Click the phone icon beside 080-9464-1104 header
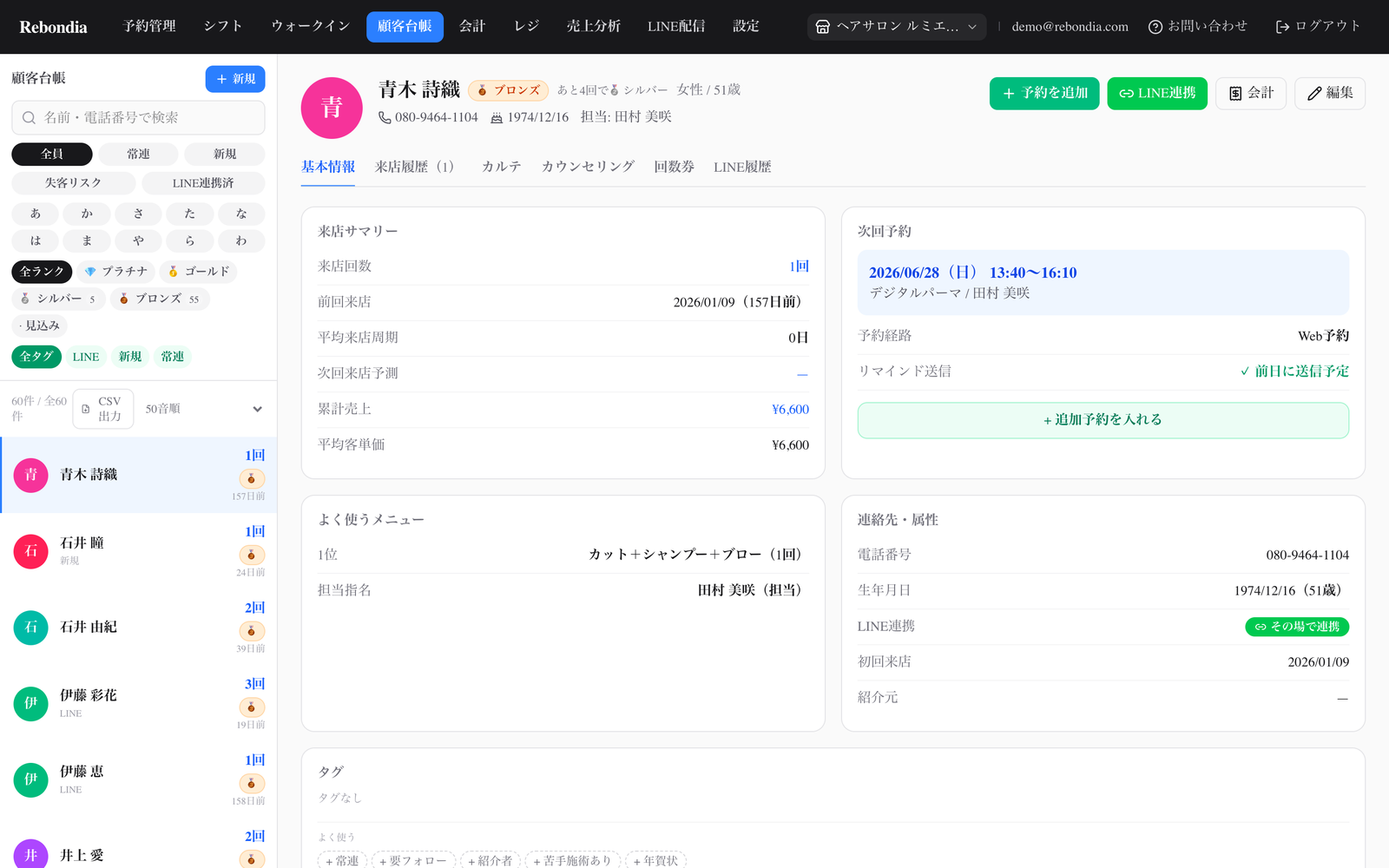The image size is (1389, 868). [385, 117]
